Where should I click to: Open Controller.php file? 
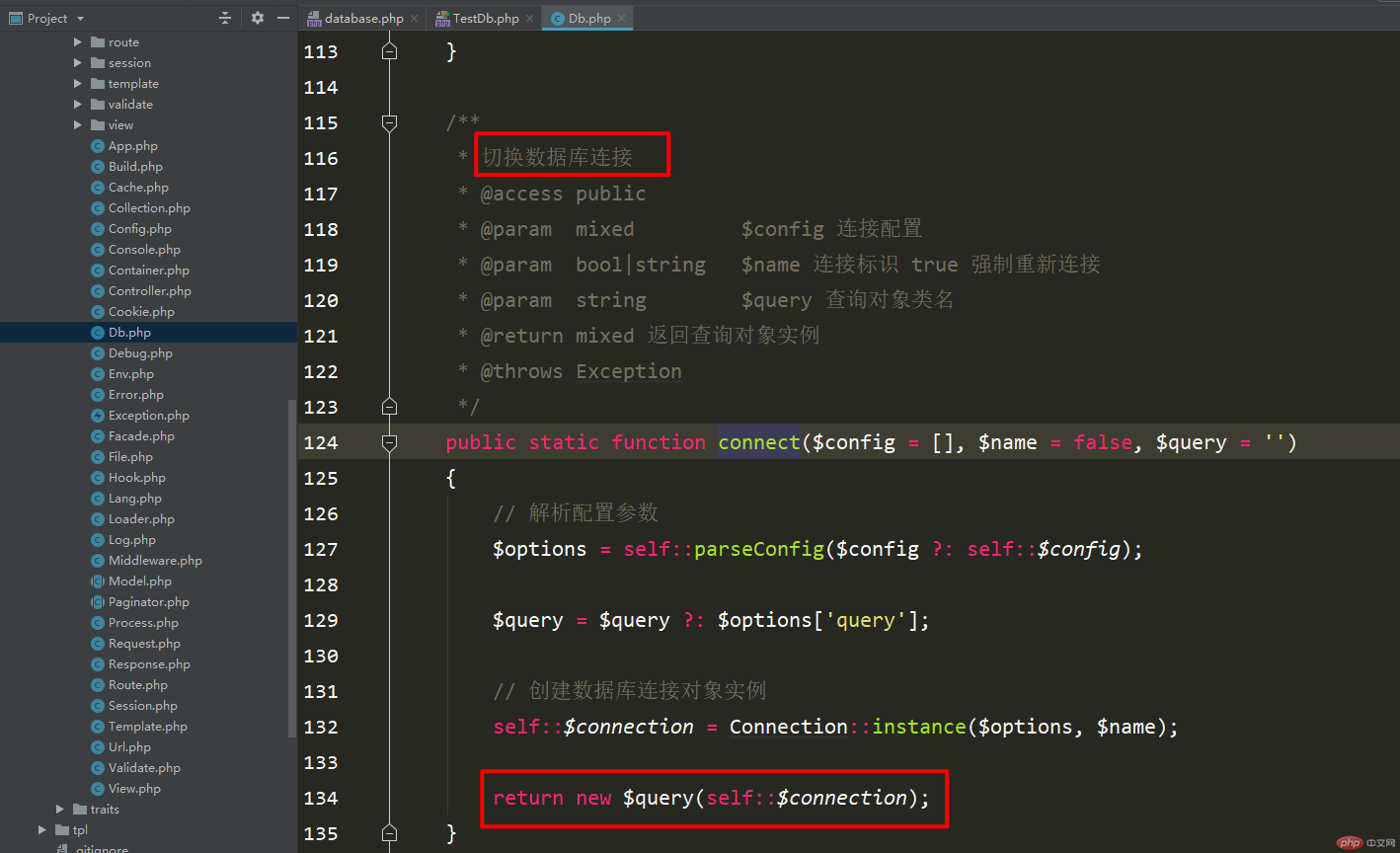click(150, 291)
